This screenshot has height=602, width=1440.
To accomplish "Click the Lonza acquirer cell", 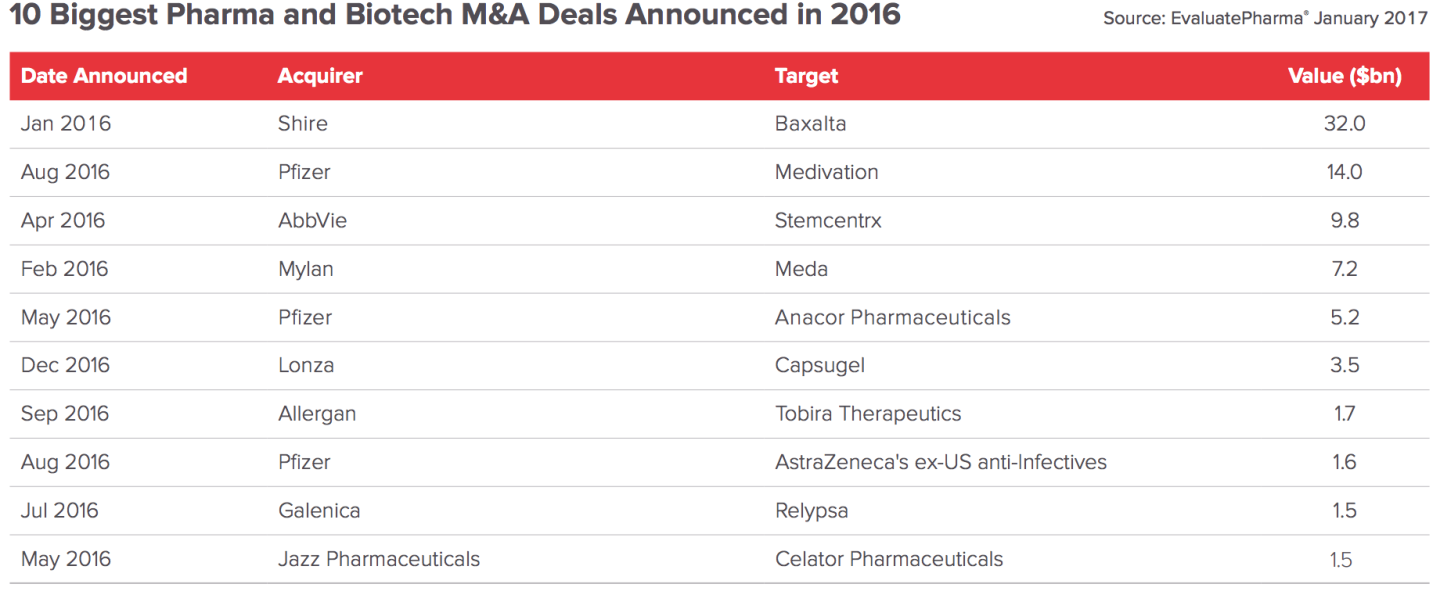I will (x=306, y=365).
